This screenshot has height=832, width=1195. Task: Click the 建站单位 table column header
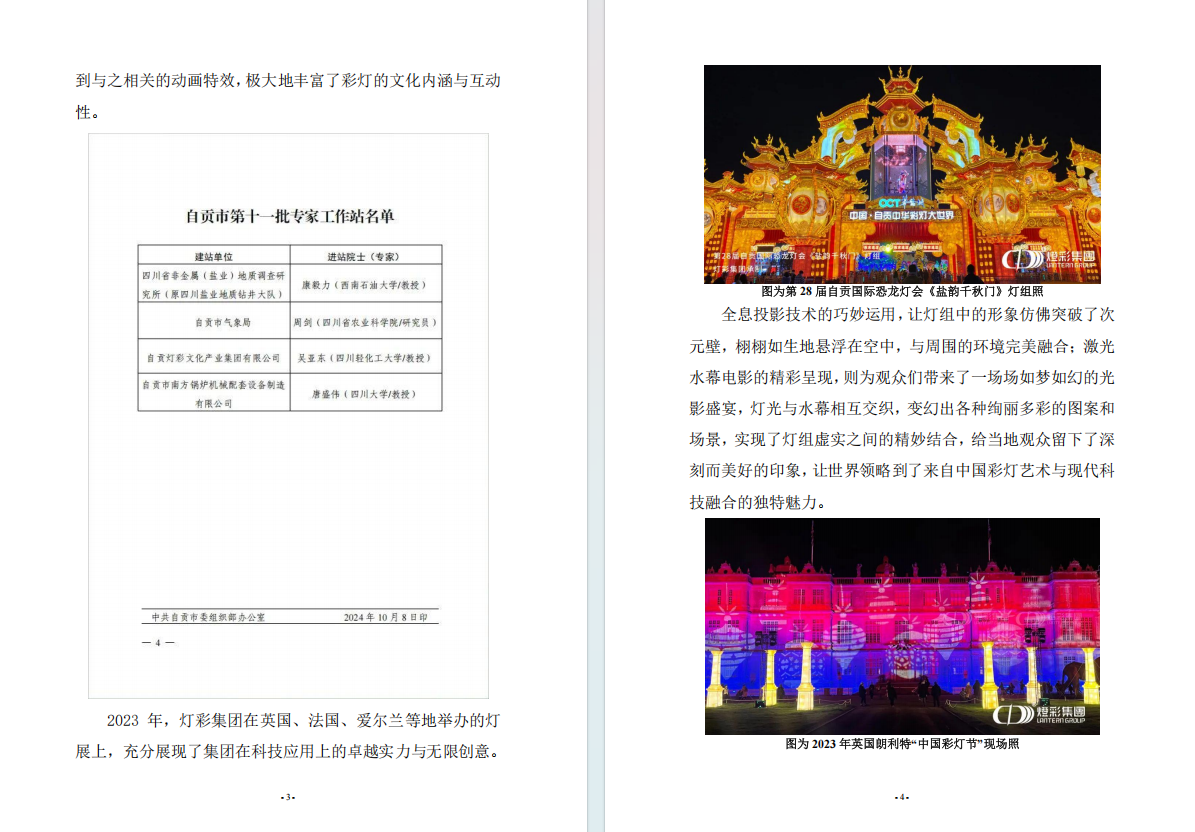(x=213, y=255)
